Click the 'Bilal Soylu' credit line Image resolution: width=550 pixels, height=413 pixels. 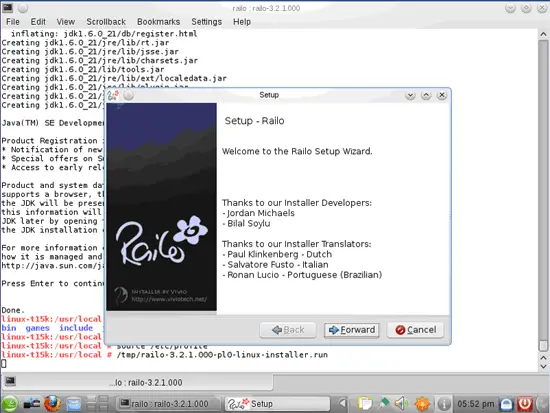[246, 223]
